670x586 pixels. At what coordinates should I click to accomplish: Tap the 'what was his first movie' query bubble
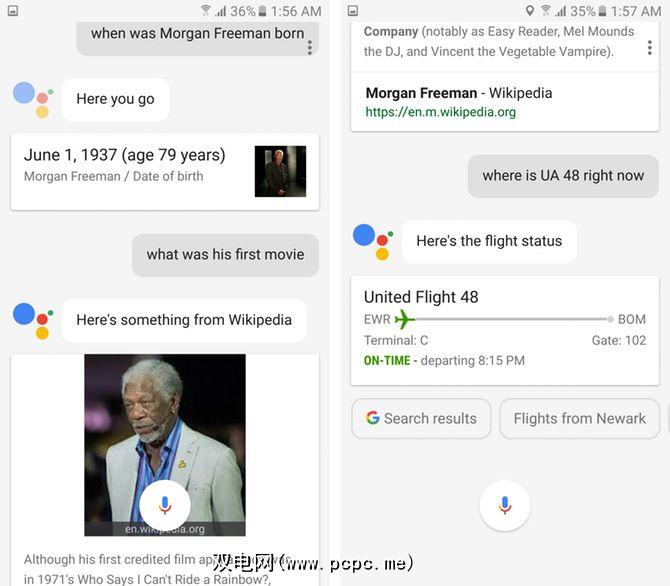225,255
